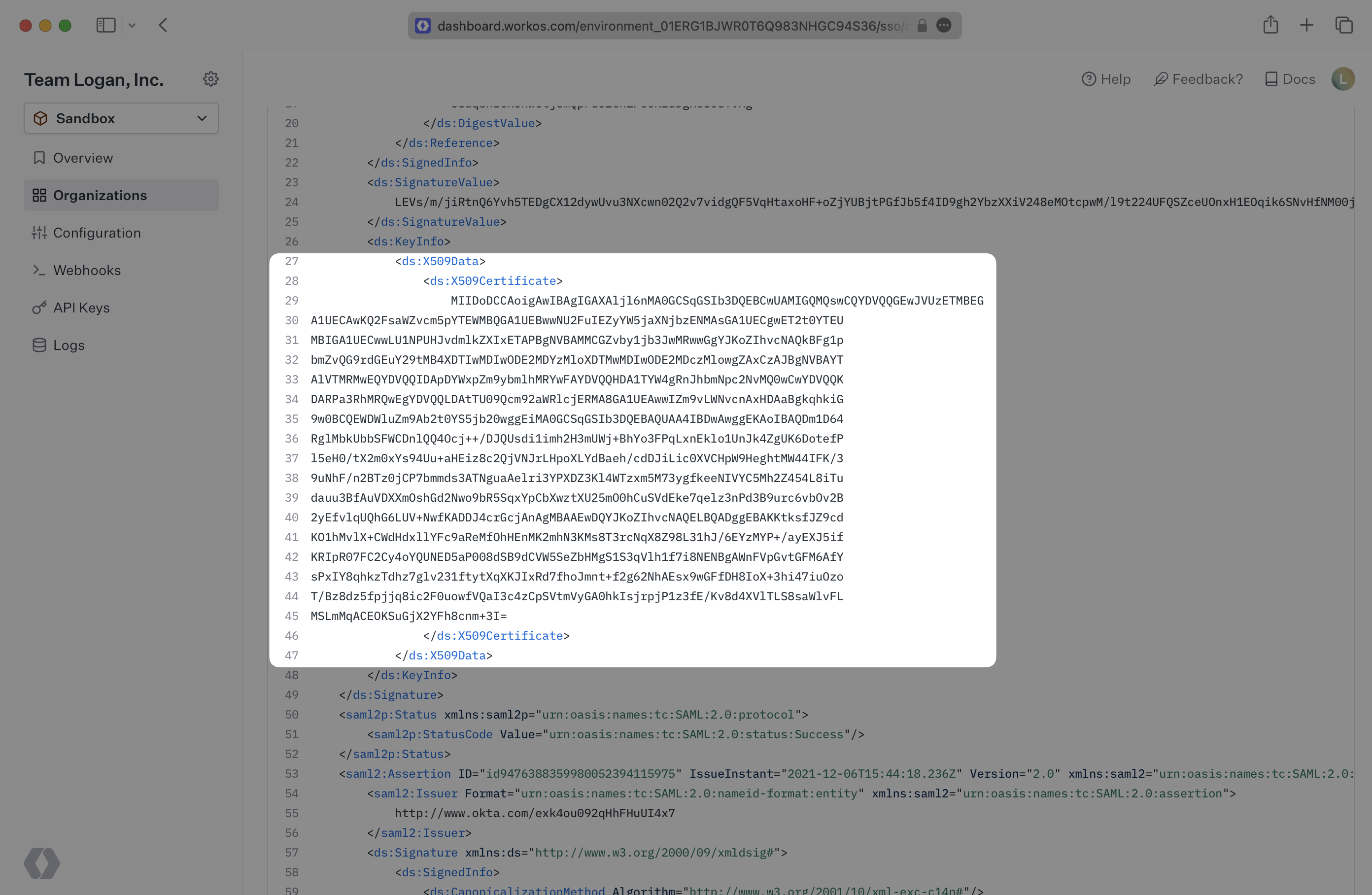Viewport: 1372px width, 895px height.
Task: Go to Configuration section
Action: pos(97,233)
